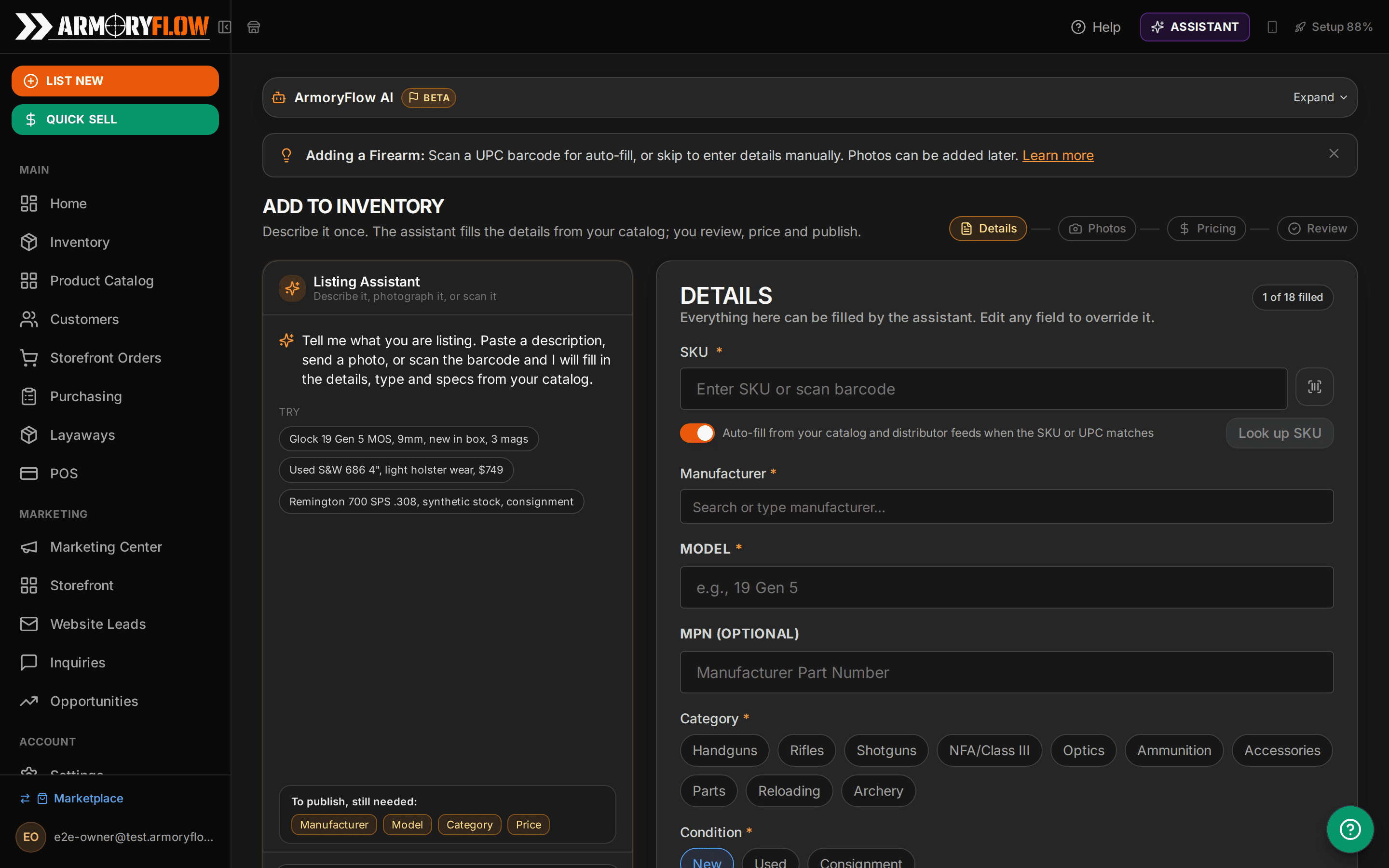This screenshot has height=868, width=1389.
Task: Click the Model input field
Action: (x=1006, y=587)
